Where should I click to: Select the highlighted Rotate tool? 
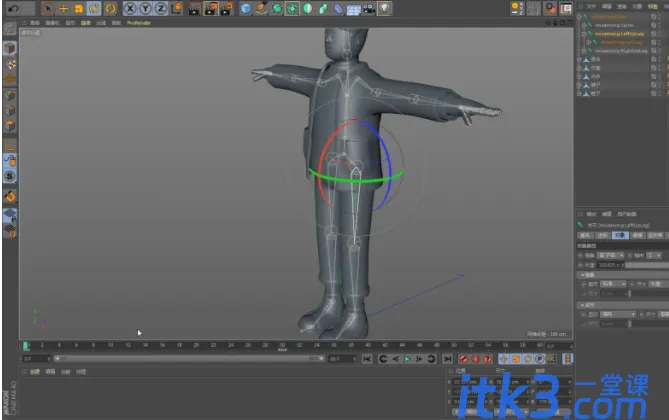click(94, 9)
